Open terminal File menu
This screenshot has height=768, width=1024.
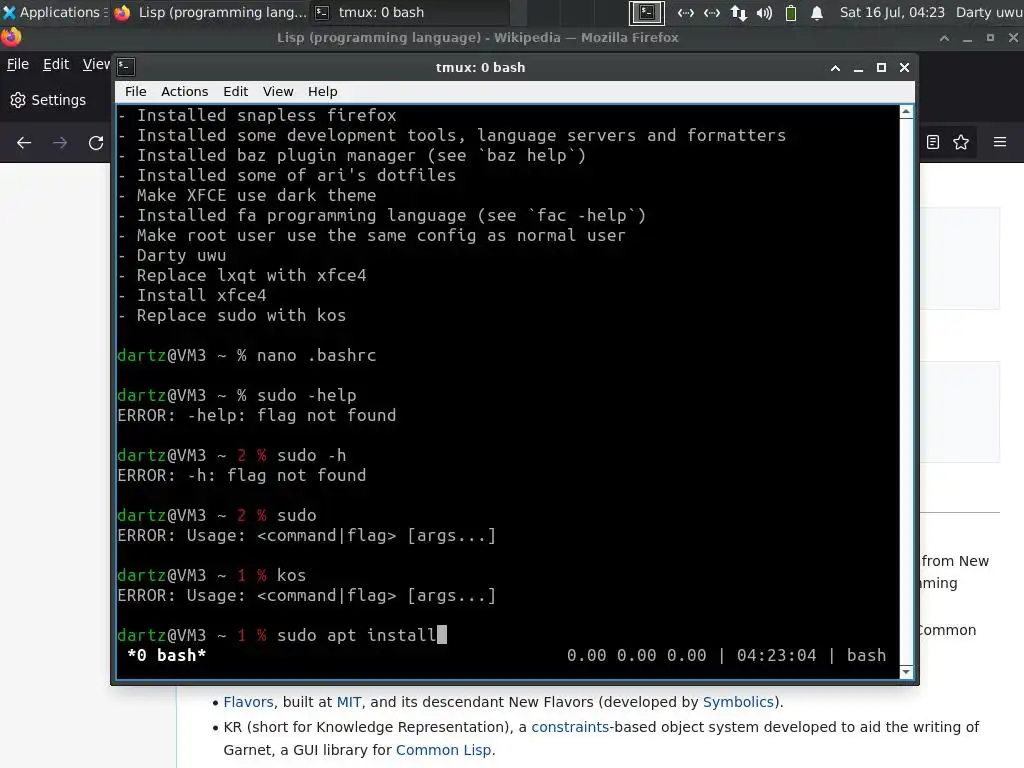[x=136, y=91]
